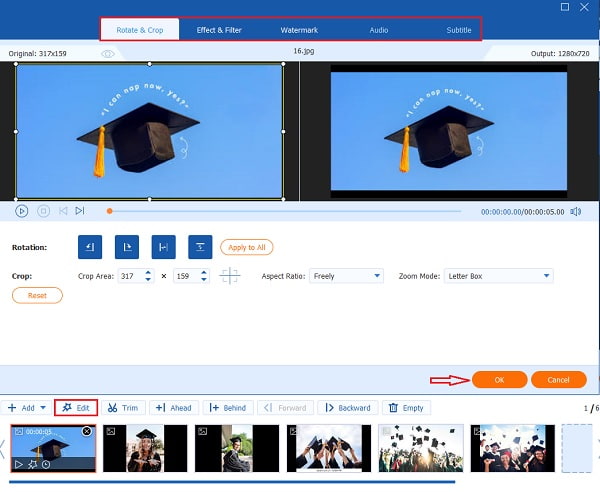Open the Subtitle tab

click(x=459, y=30)
